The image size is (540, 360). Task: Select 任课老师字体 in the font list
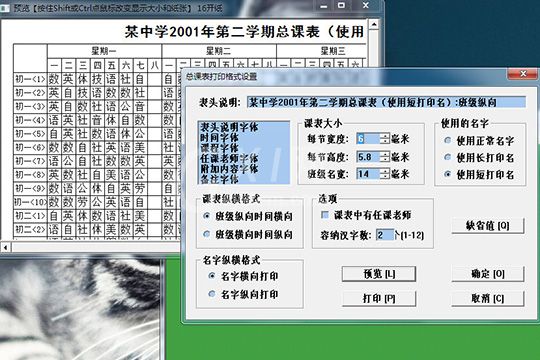[x=229, y=158]
